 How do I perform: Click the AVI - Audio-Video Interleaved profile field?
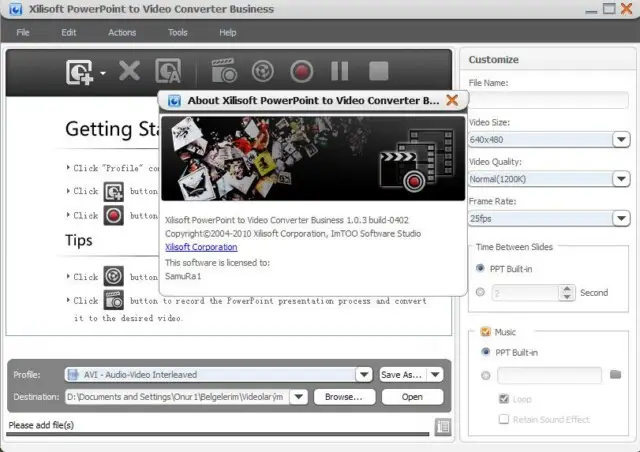coord(210,374)
